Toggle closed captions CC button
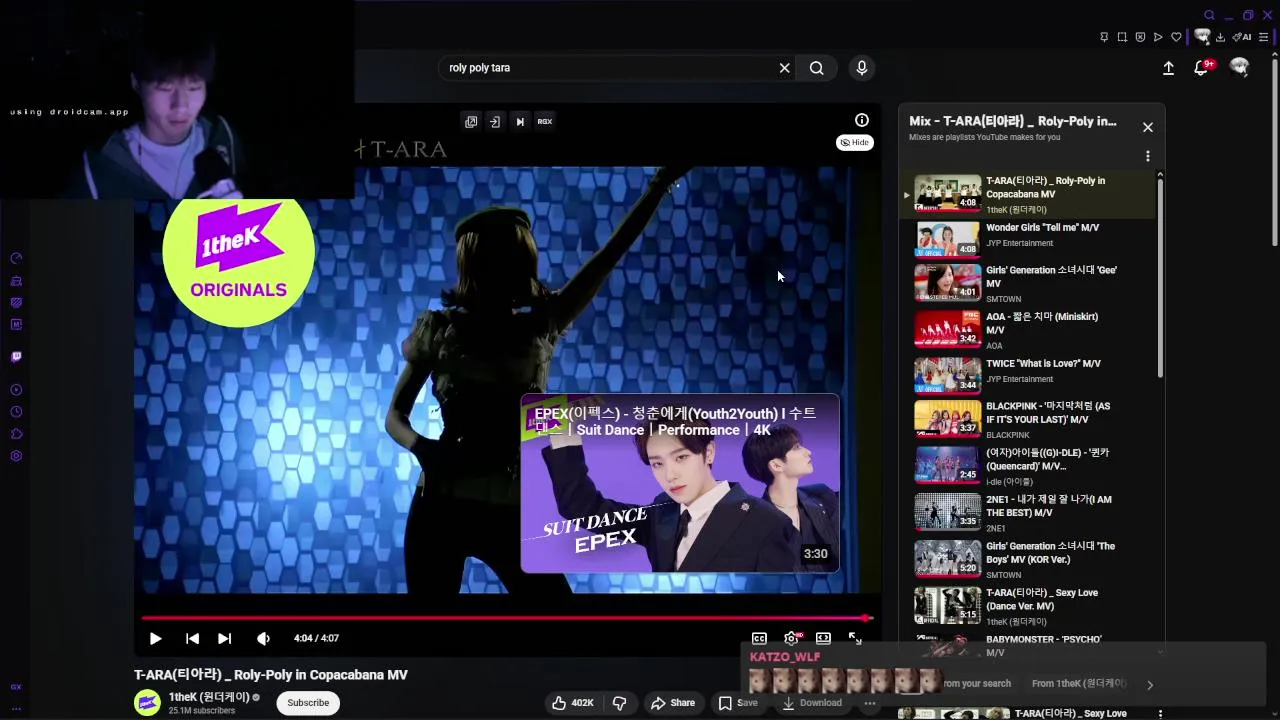The height and width of the screenshot is (720, 1280). pos(759,638)
